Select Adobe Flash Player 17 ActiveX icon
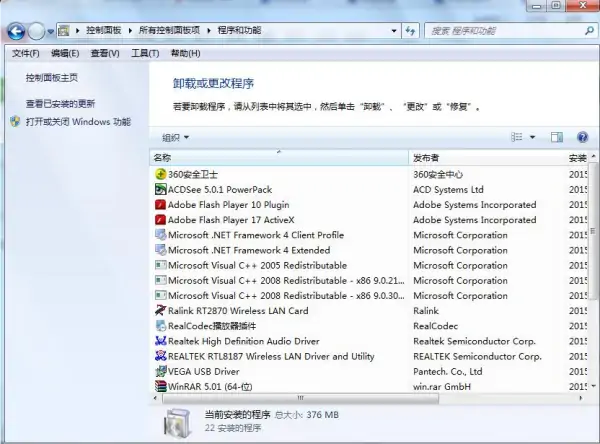 point(160,220)
